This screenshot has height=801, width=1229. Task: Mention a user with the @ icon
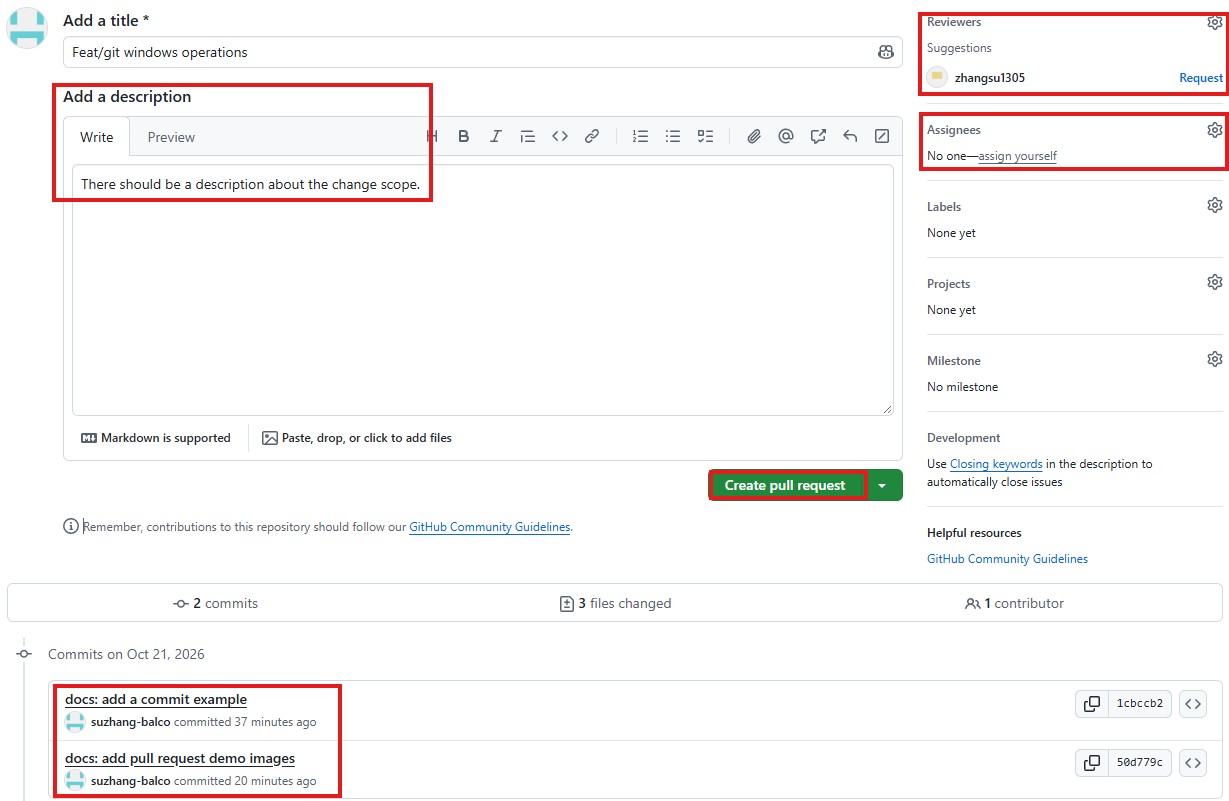pos(786,137)
